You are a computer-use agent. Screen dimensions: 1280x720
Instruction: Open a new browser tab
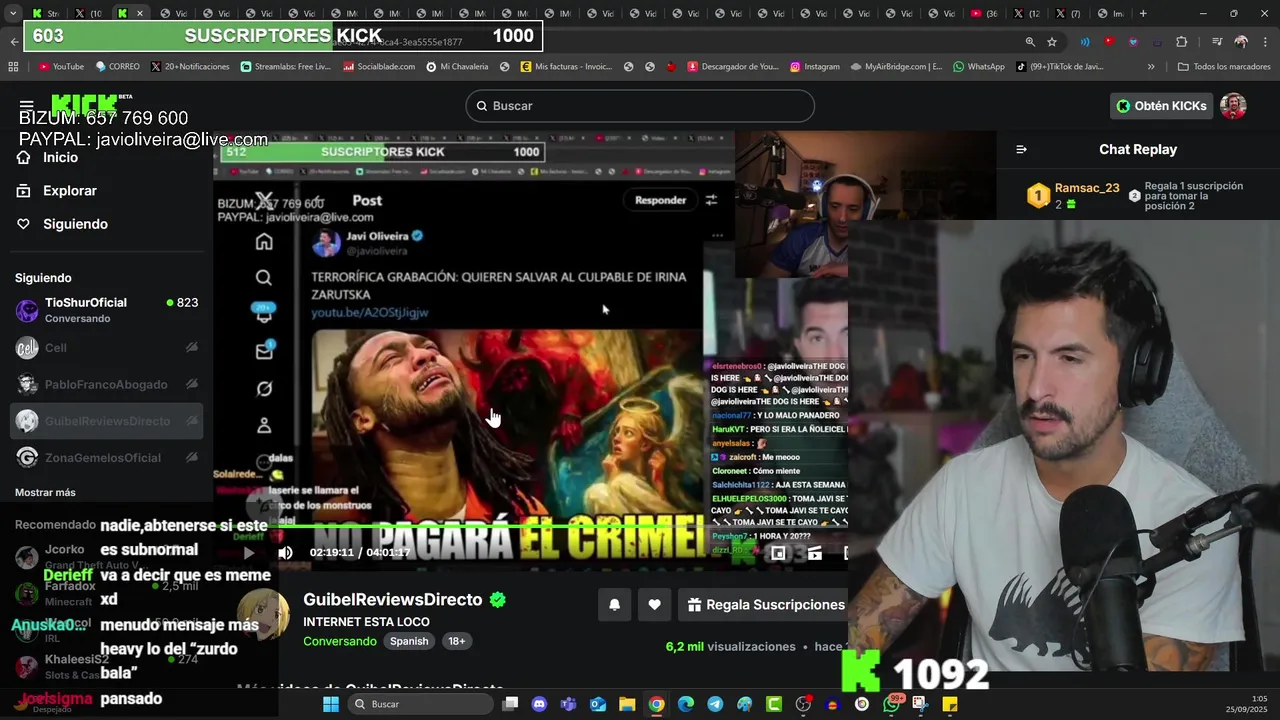click(x=1143, y=14)
